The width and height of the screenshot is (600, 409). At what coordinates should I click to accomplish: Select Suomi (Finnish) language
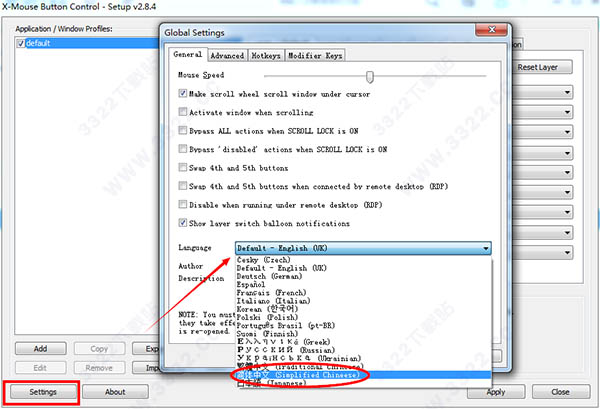point(363,334)
